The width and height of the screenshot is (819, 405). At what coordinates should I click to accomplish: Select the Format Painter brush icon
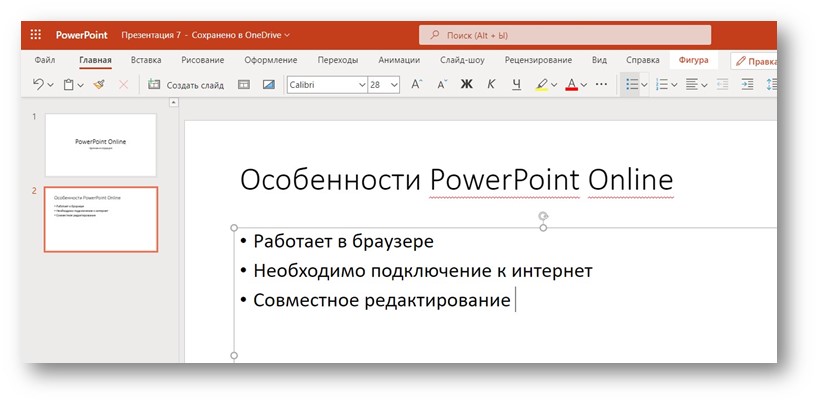pyautogui.click(x=99, y=84)
